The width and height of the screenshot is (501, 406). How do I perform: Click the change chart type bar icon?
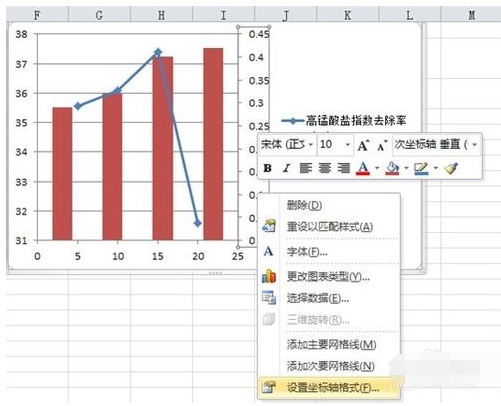click(269, 276)
